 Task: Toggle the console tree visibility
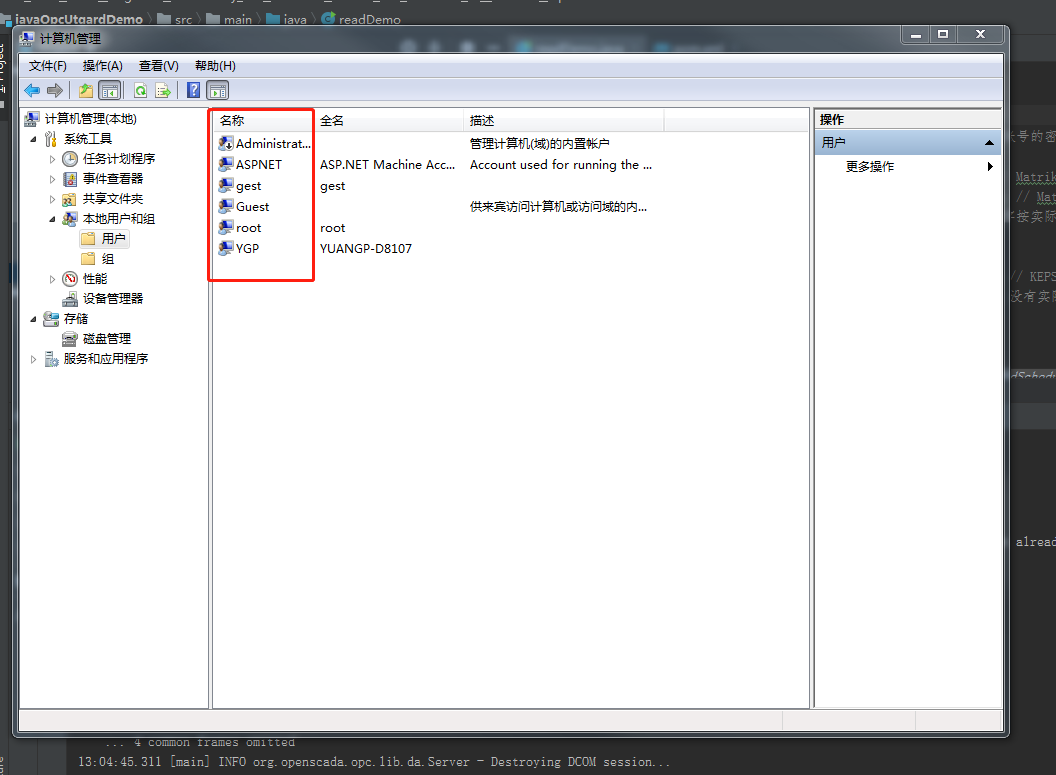coord(110,90)
